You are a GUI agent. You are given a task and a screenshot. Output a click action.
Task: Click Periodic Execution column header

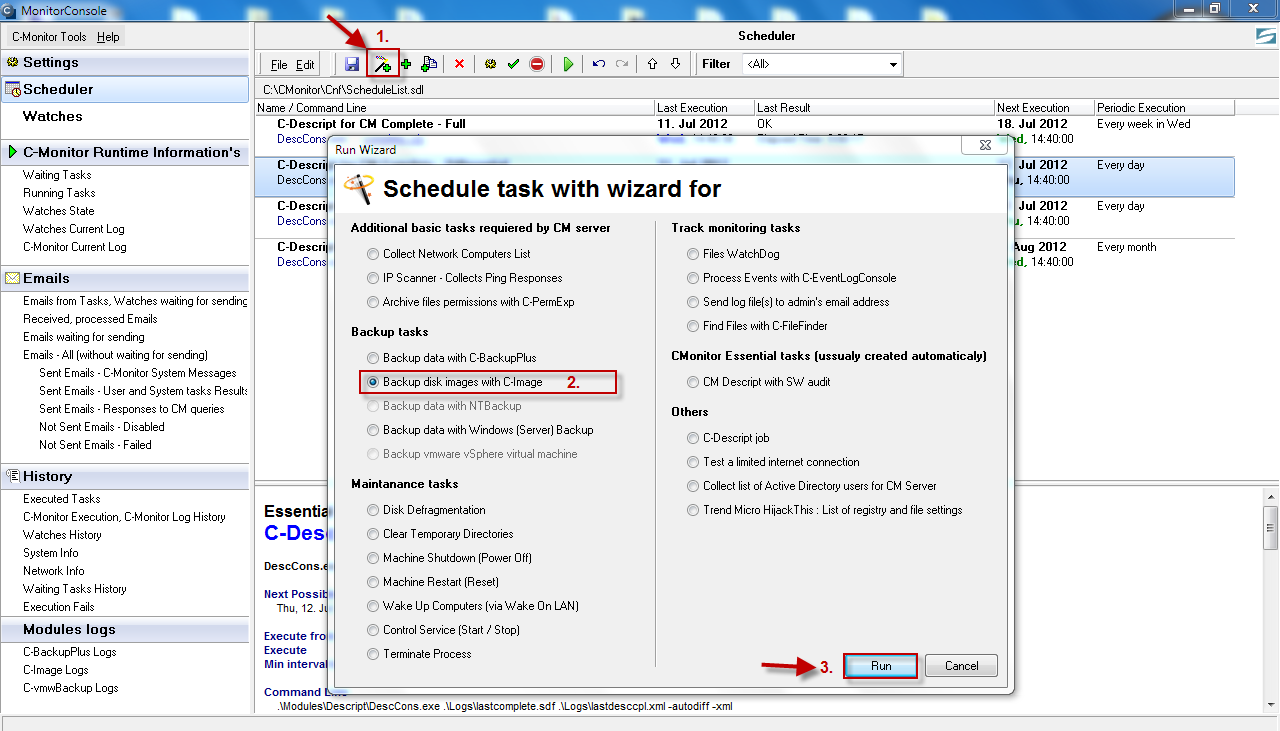tap(1164, 108)
